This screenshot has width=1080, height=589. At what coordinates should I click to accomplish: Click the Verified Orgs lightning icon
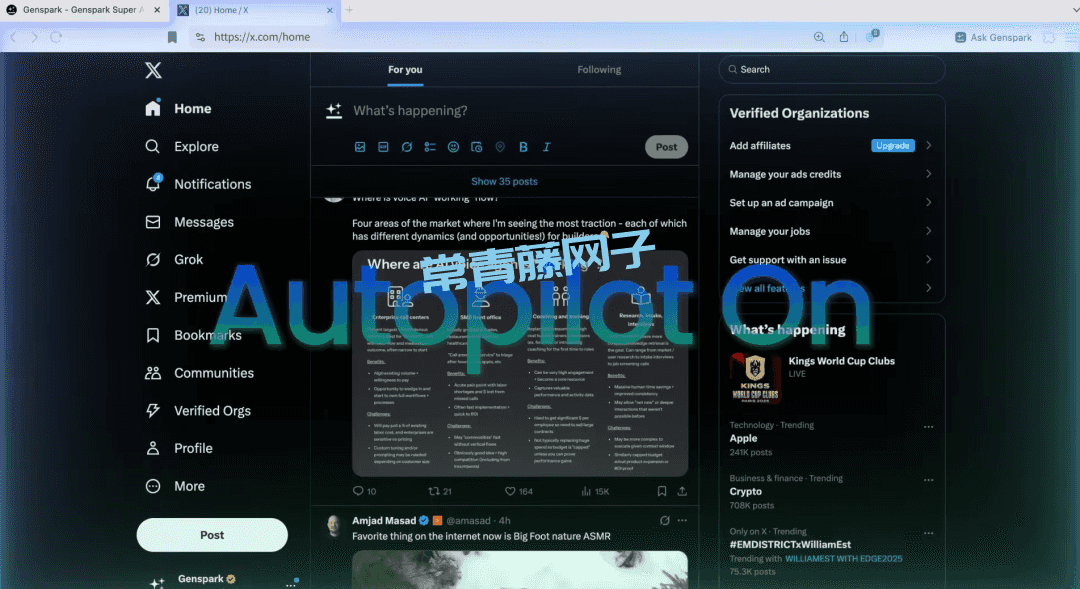(x=153, y=411)
